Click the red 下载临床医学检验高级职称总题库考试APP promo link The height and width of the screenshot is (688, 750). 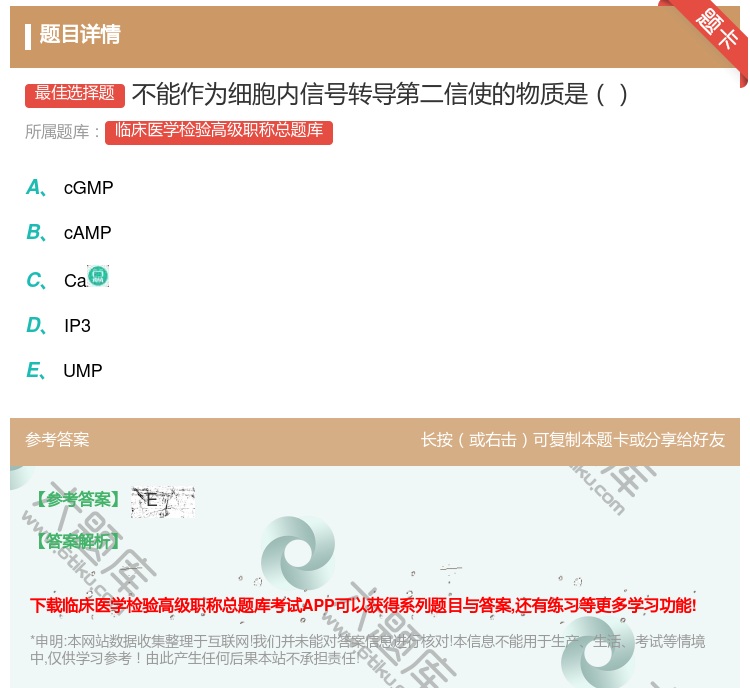coord(363,605)
